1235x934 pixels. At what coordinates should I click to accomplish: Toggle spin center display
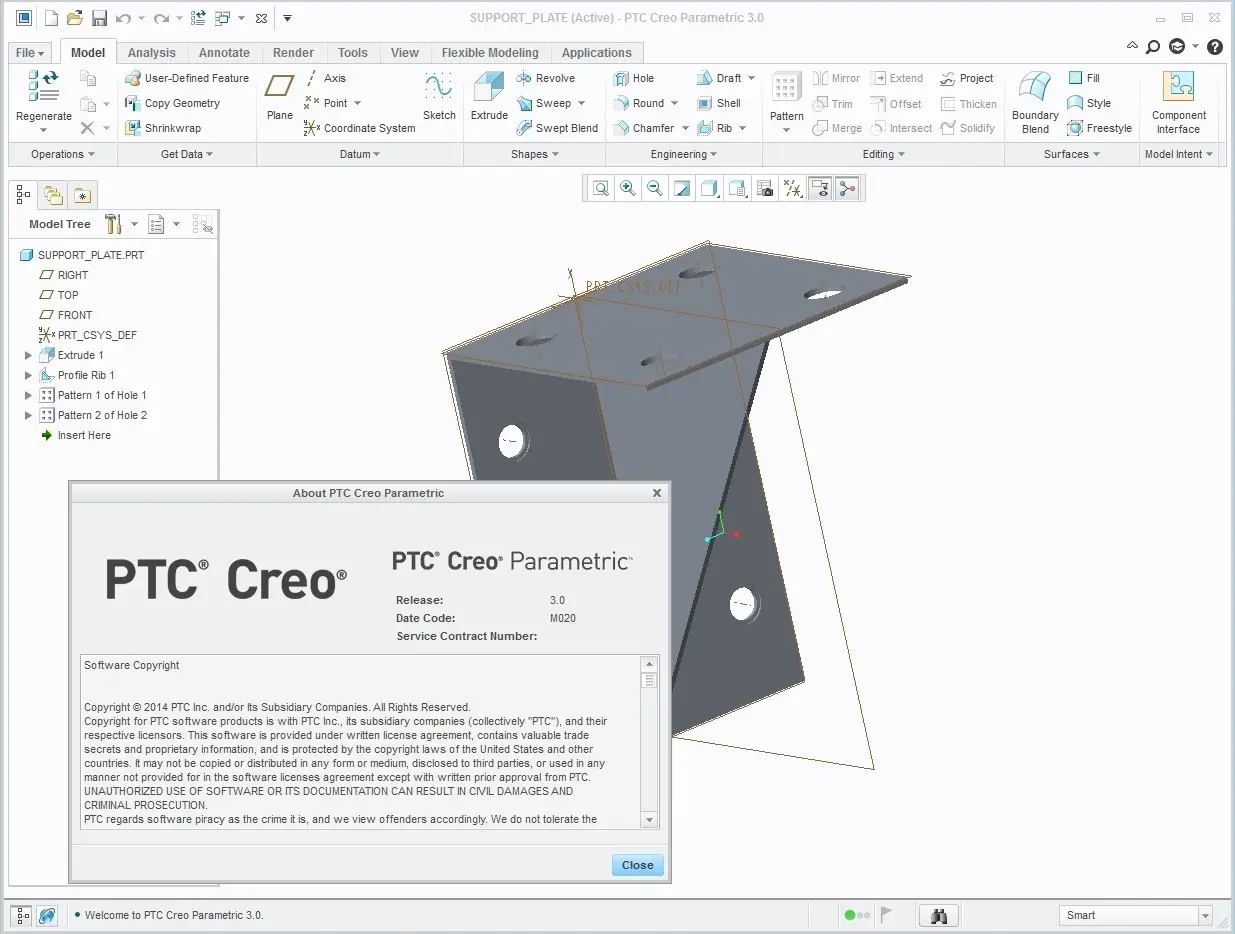(847, 188)
